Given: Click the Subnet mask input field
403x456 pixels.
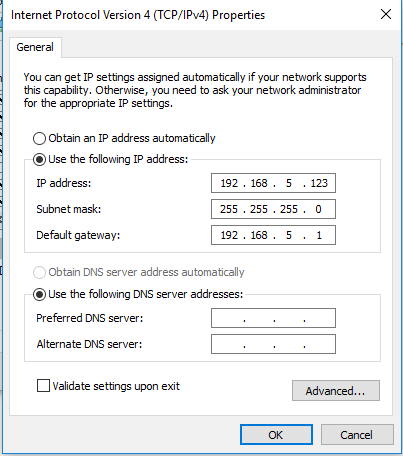Looking at the screenshot, I should coord(273,209).
